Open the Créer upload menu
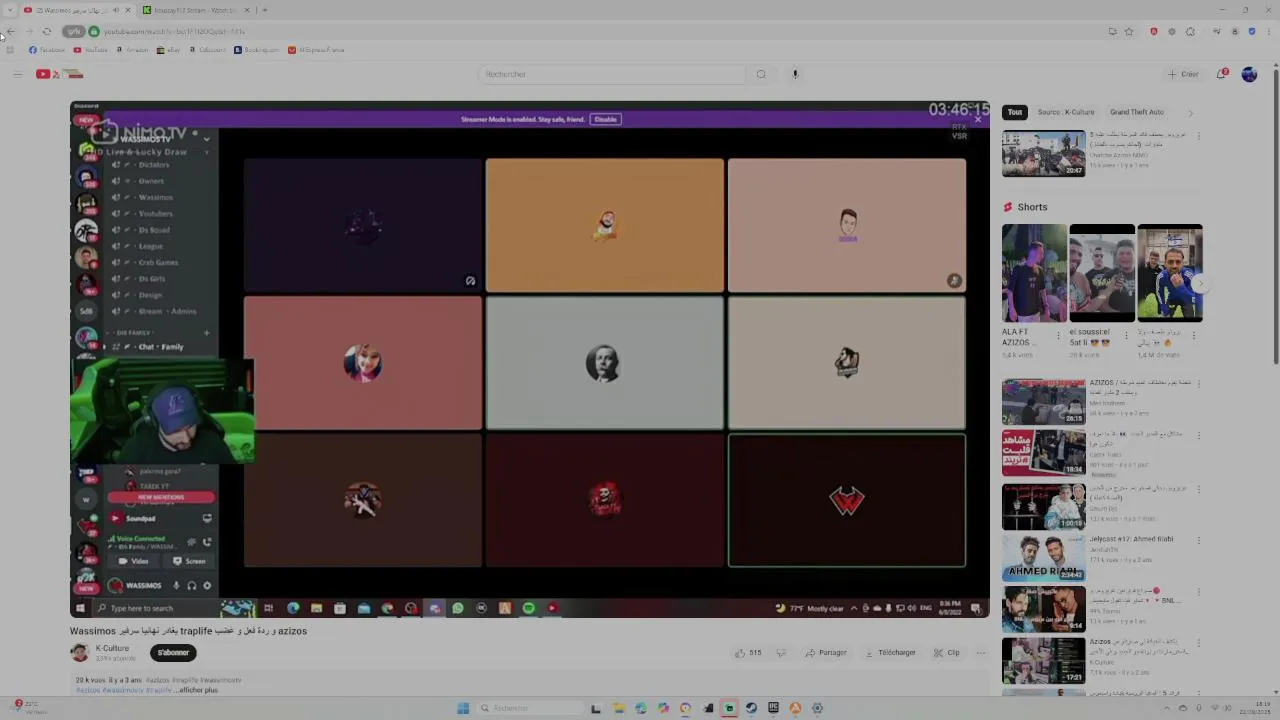This screenshot has height=720, width=1280. point(1183,74)
